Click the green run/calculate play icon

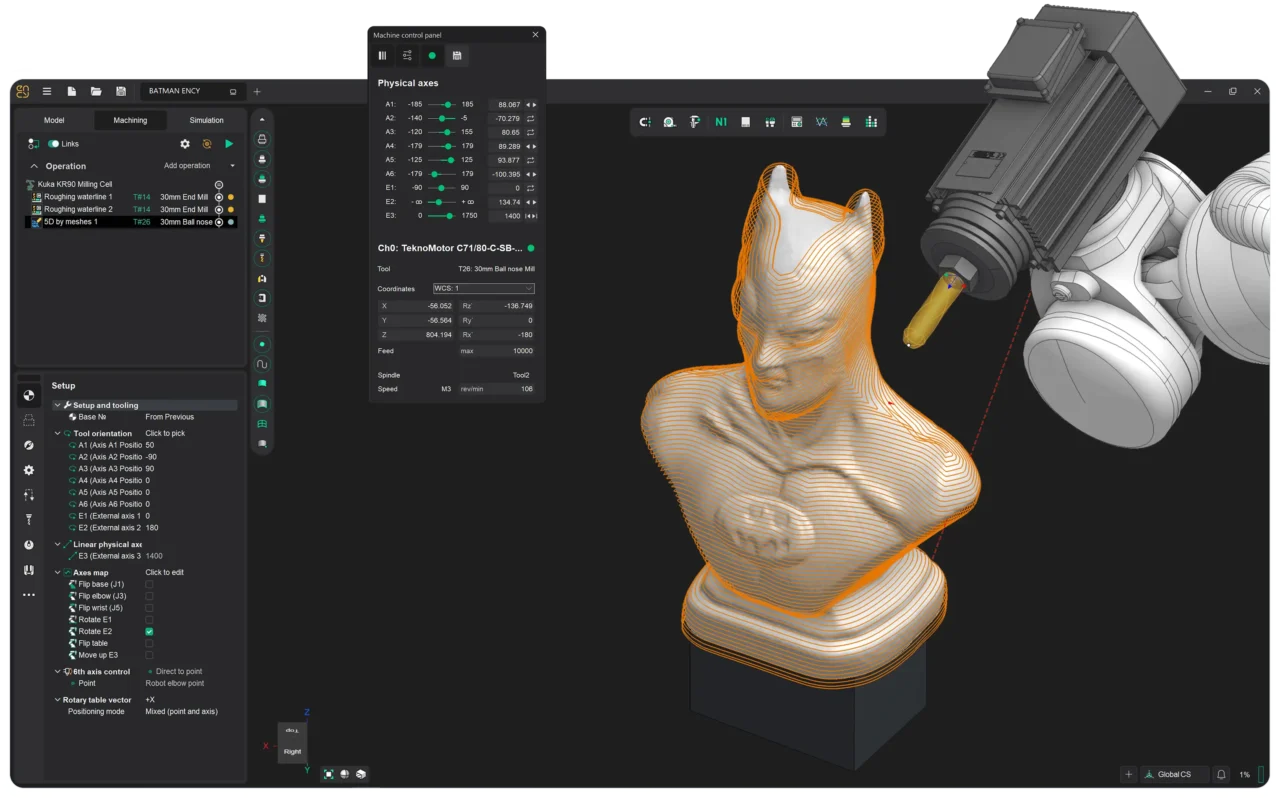pyautogui.click(x=229, y=144)
